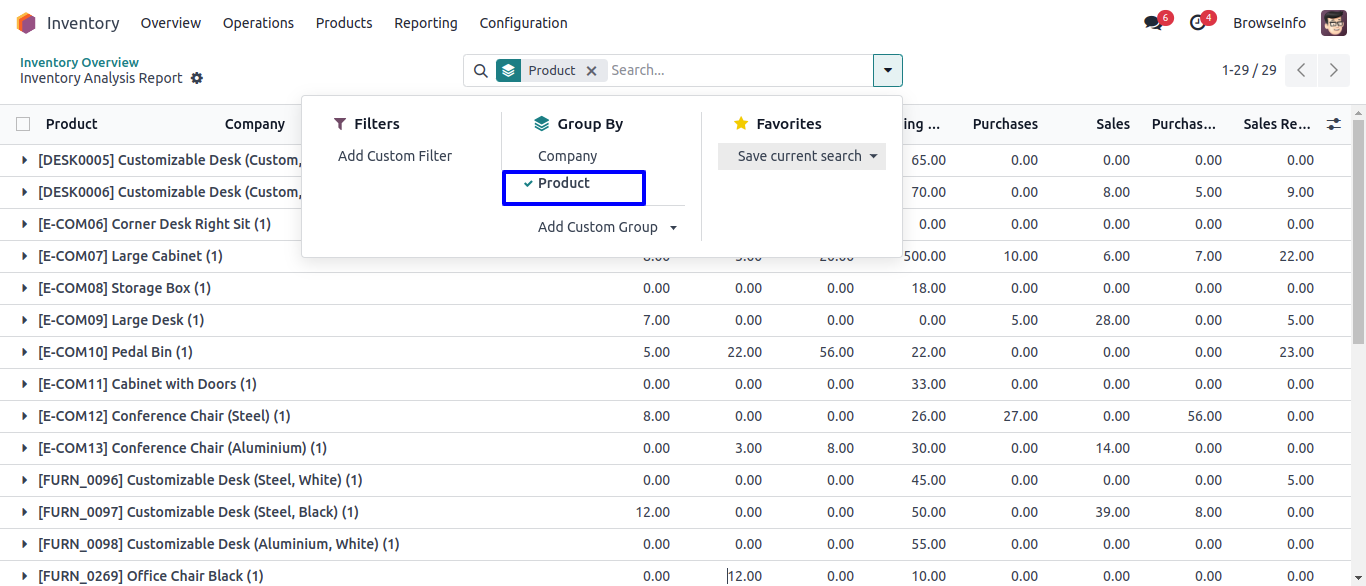This screenshot has height=586, width=1366.
Task: Click the user avatar picture
Action: pos(1333,23)
